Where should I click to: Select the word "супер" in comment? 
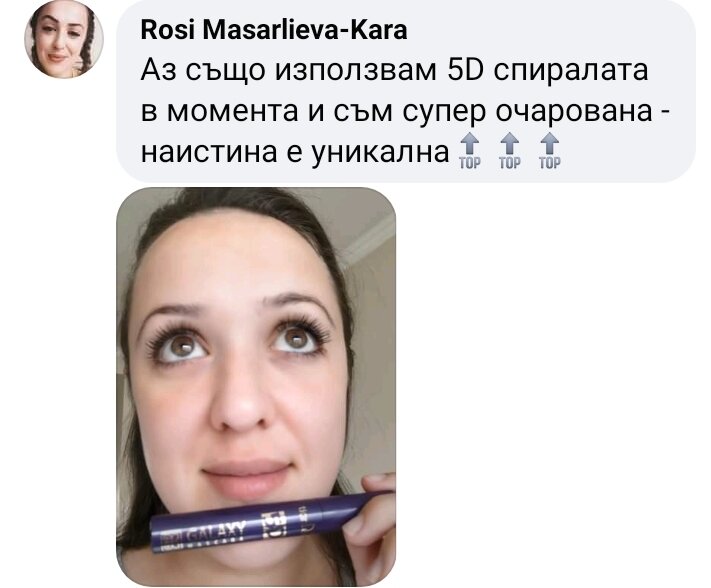[x=444, y=113]
